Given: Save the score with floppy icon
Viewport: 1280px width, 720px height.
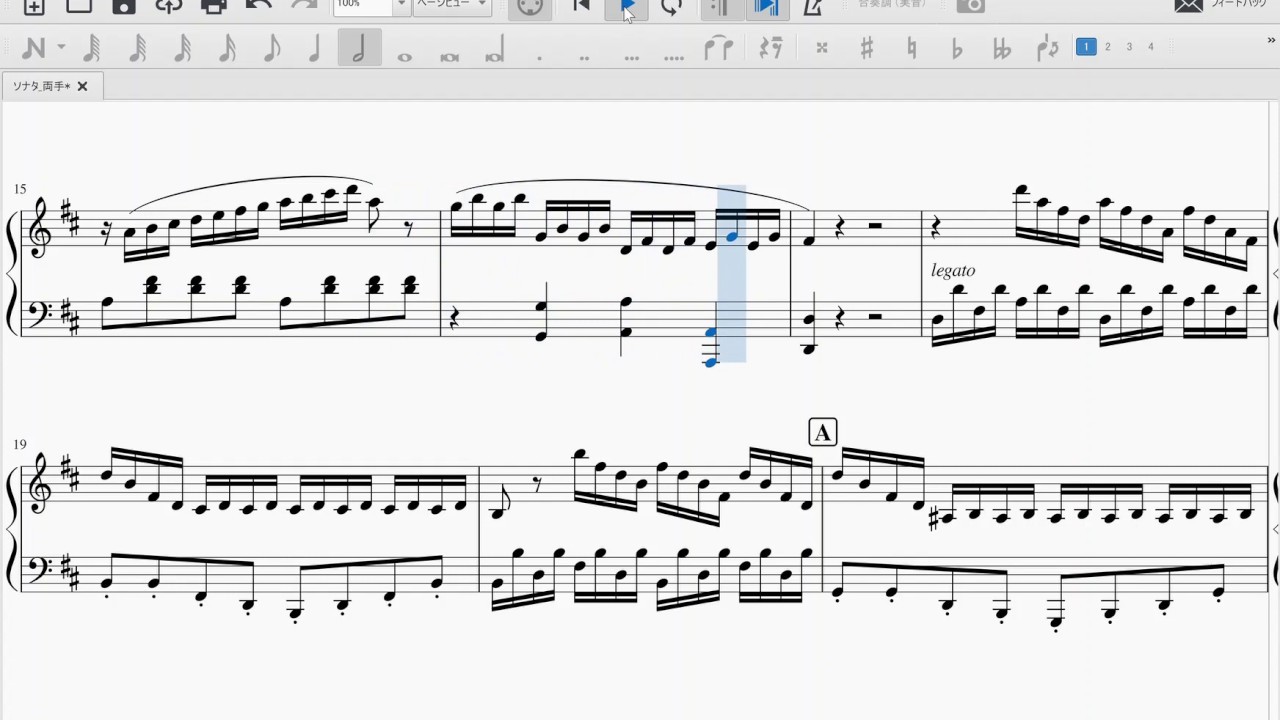Looking at the screenshot, I should point(123,7).
